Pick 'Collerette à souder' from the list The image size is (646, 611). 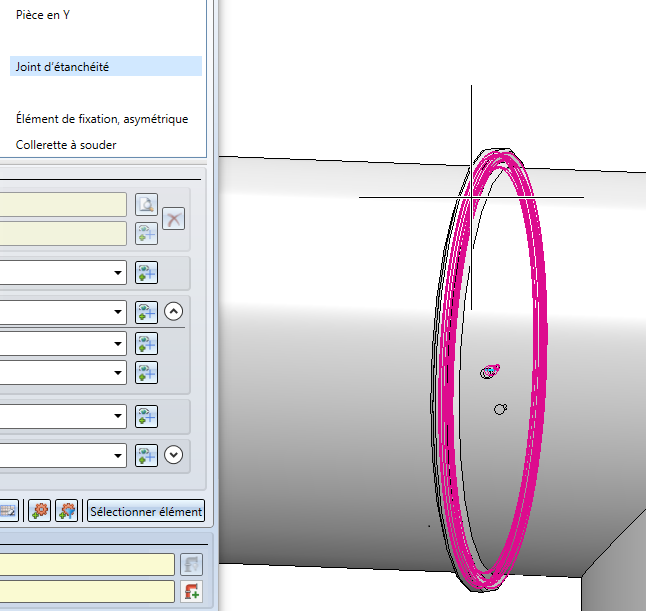pyautogui.click(x=66, y=145)
